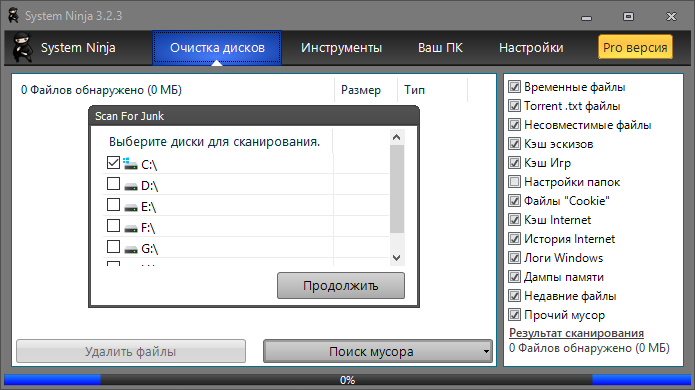Uncheck Кэш Игр option
This screenshot has height=390, width=695.
click(514, 163)
